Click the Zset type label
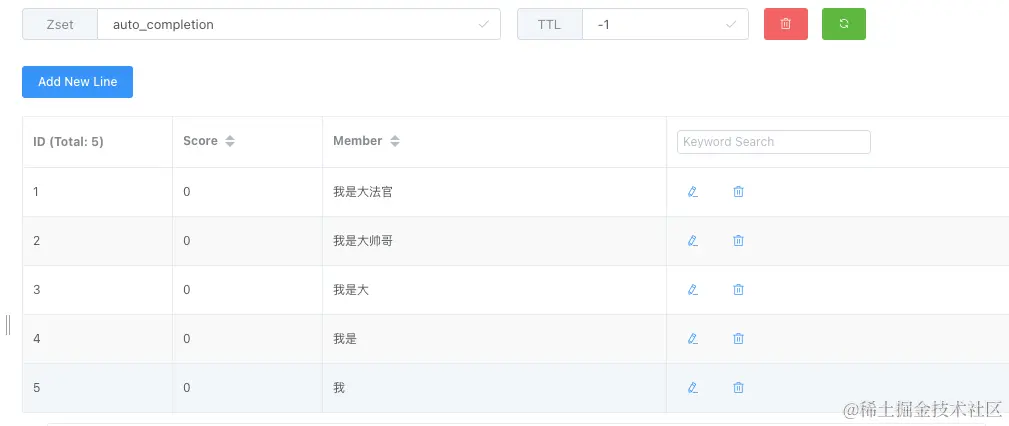Viewport: 1009px width, 426px height. pos(60,24)
